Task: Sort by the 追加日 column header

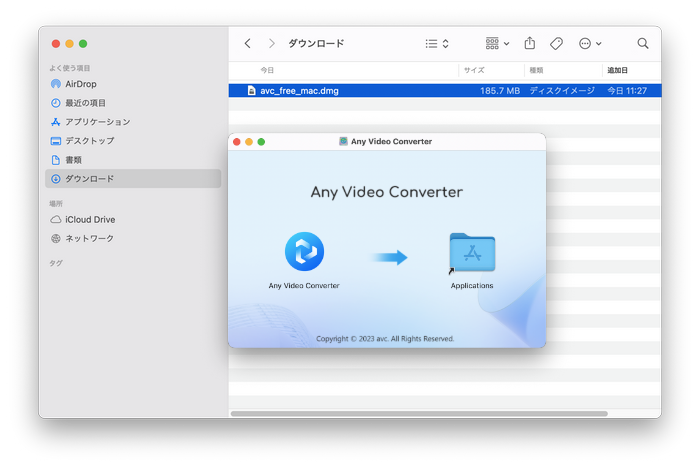Action: point(617,70)
